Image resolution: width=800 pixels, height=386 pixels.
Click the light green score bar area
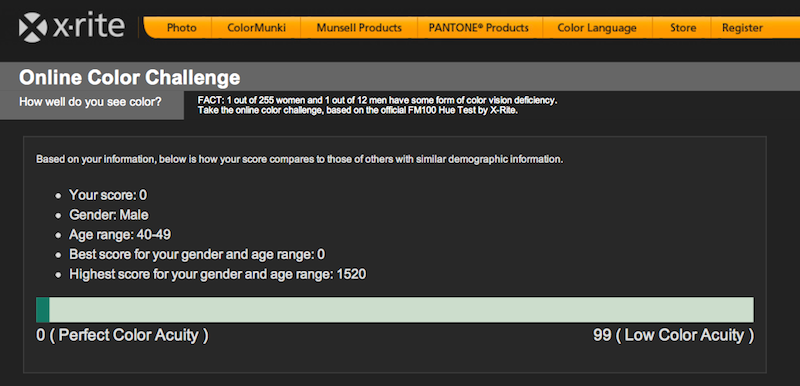click(401, 310)
